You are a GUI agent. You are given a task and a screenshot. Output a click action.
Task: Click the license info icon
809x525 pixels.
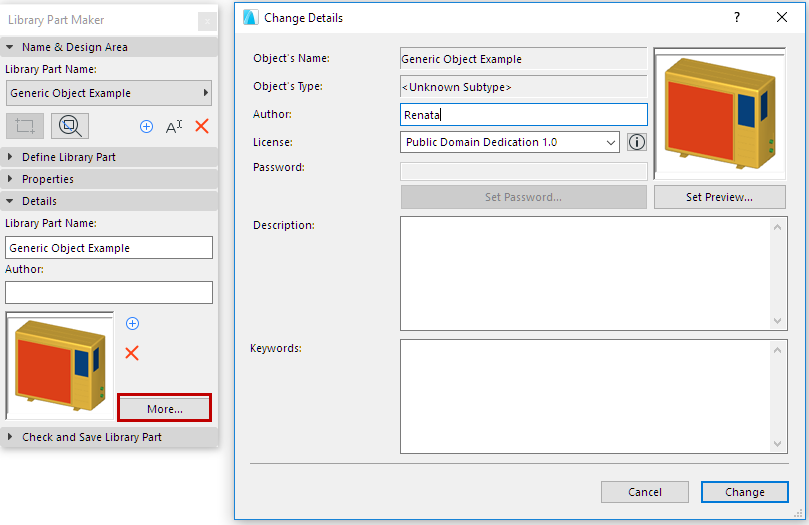coord(637,142)
